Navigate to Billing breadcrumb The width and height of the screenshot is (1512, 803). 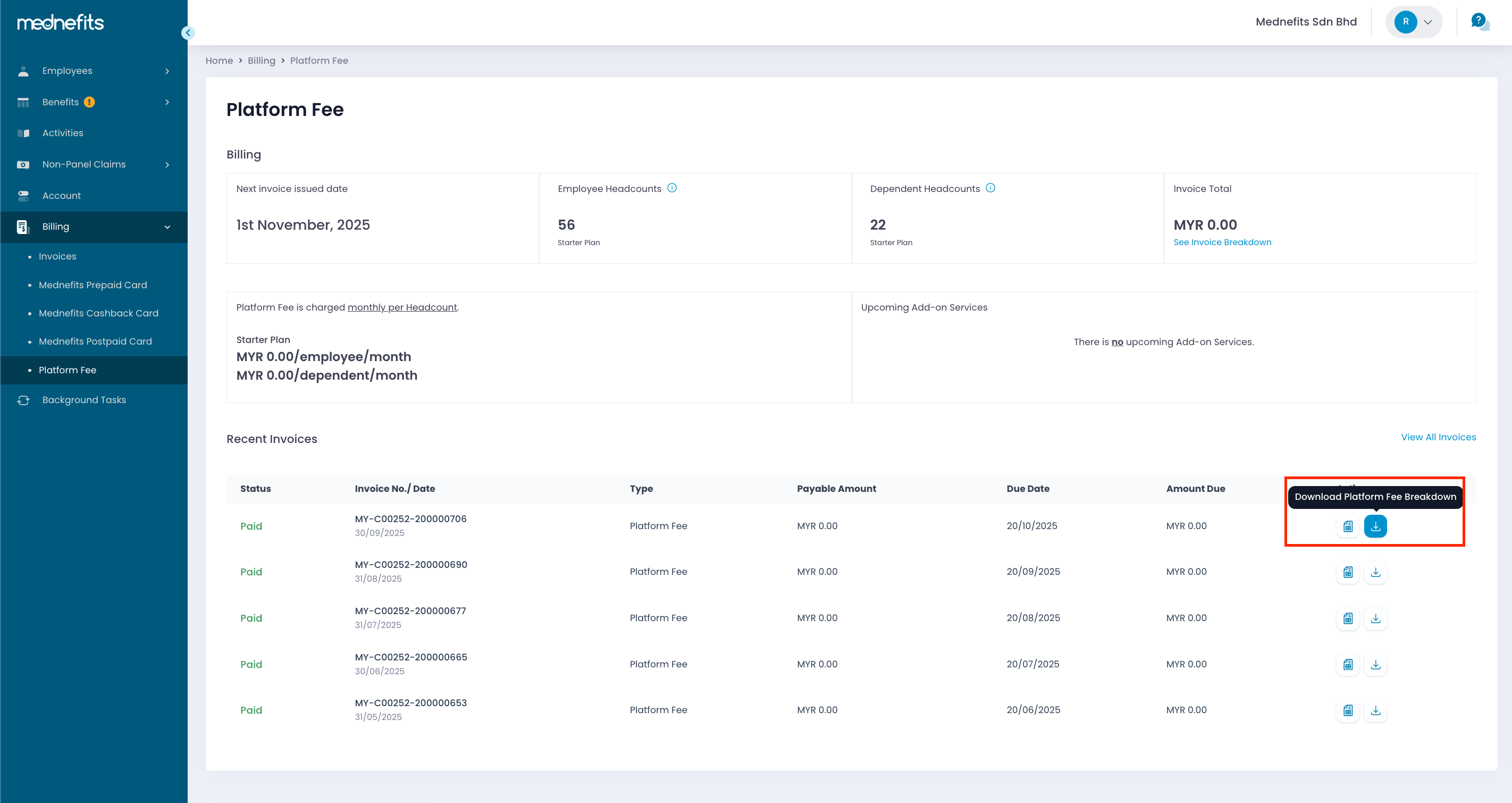[261, 61]
